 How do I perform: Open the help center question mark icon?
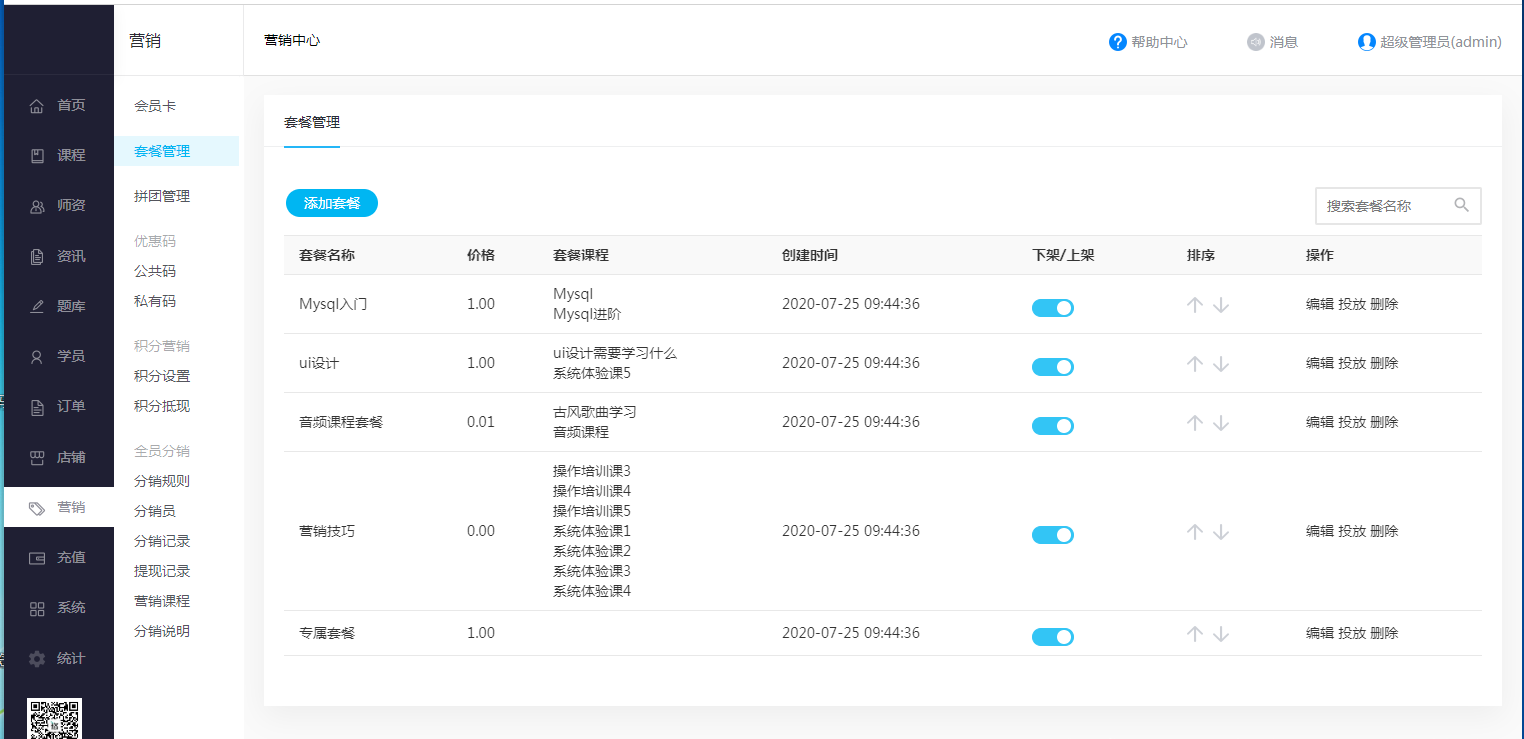pos(1118,42)
